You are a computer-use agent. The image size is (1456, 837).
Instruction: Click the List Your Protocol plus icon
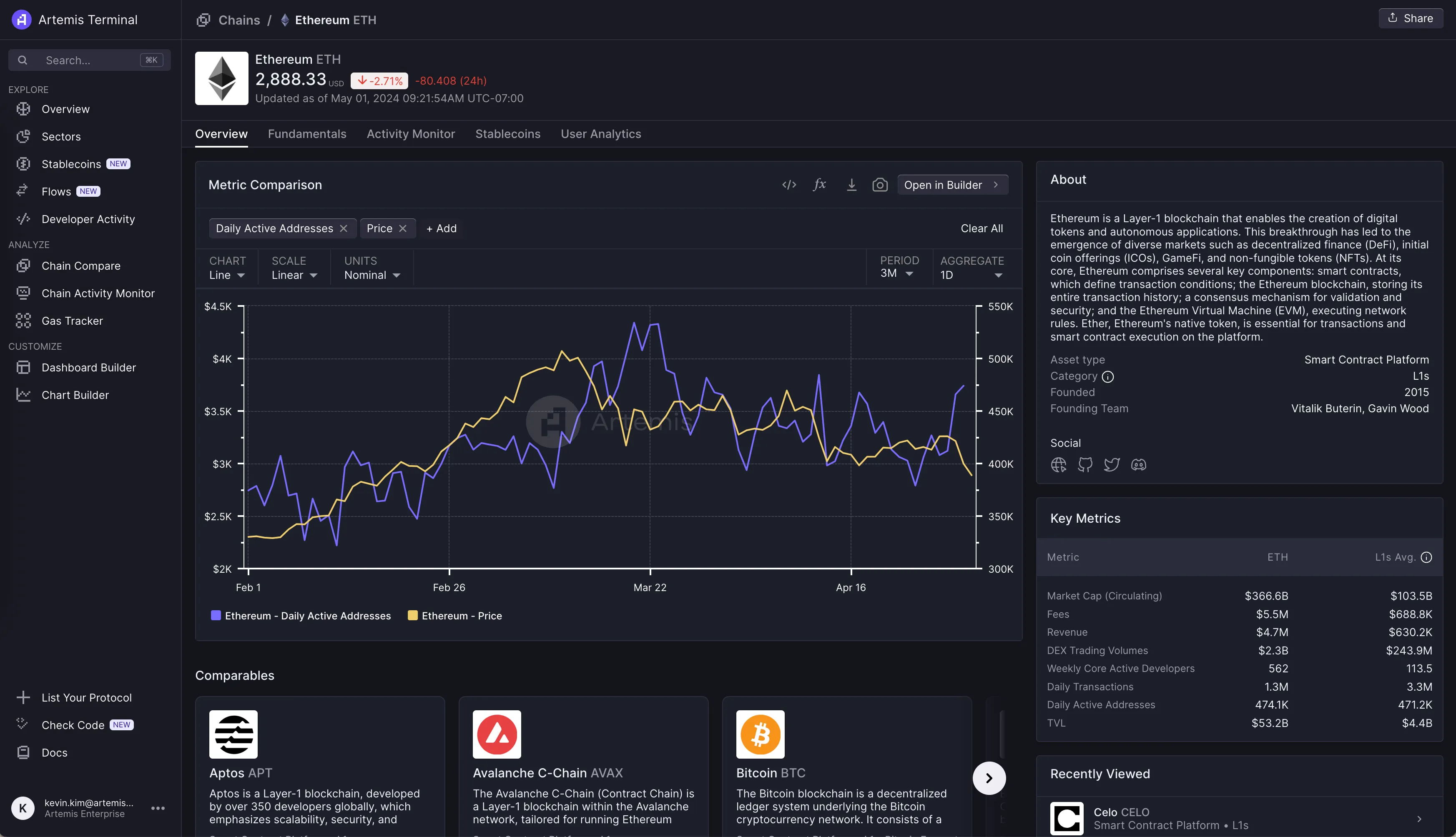[23, 697]
